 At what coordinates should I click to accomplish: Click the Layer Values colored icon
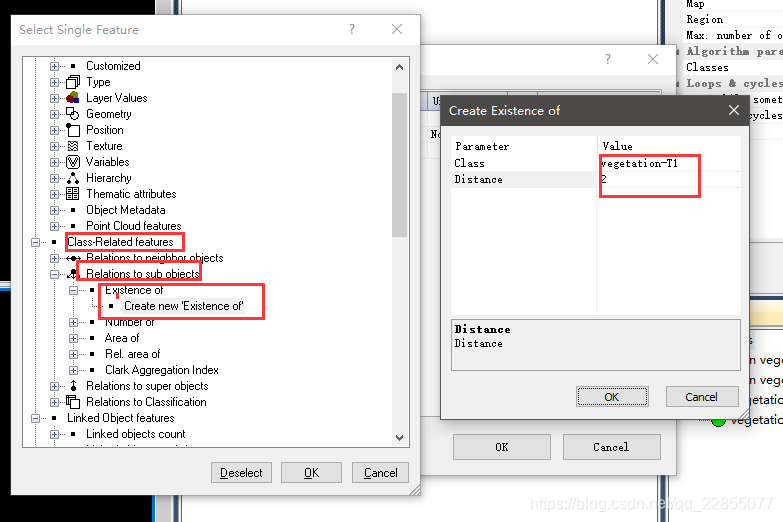pos(73,98)
